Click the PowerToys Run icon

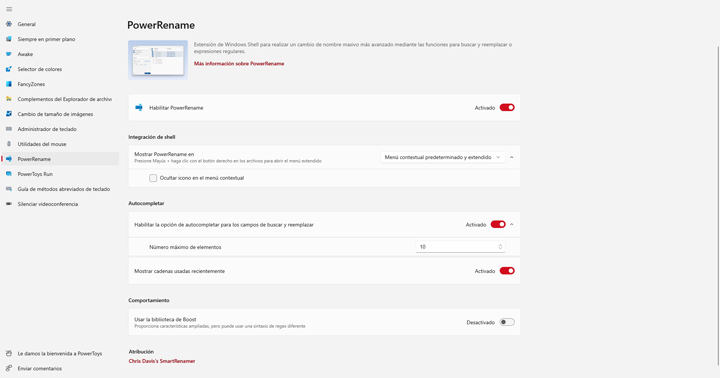click(x=9, y=174)
